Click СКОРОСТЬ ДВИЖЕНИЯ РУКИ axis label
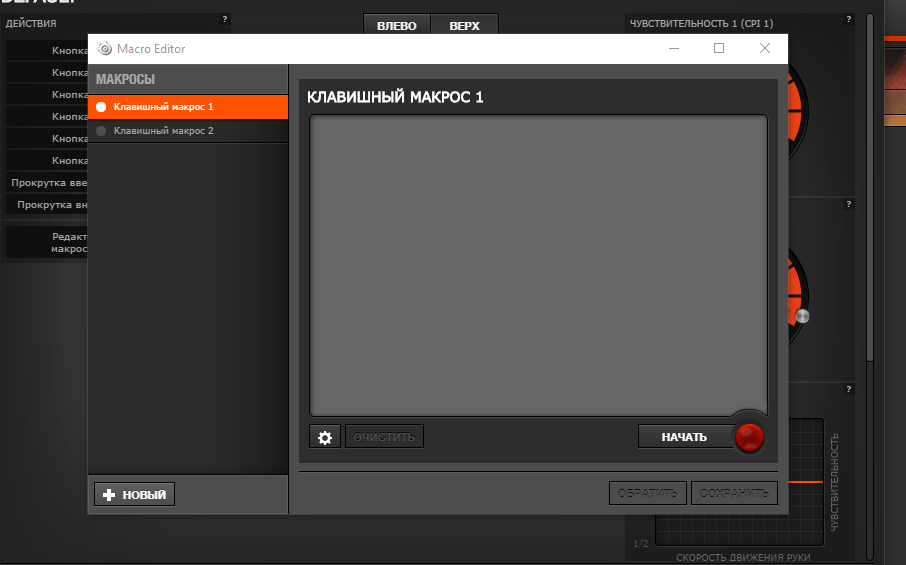Image resolution: width=906 pixels, height=565 pixels. point(743,557)
